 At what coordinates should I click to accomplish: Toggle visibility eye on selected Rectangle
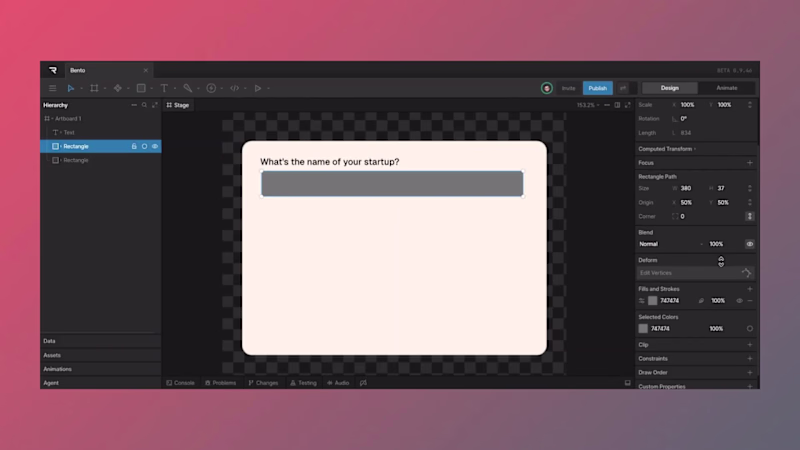tap(155, 146)
